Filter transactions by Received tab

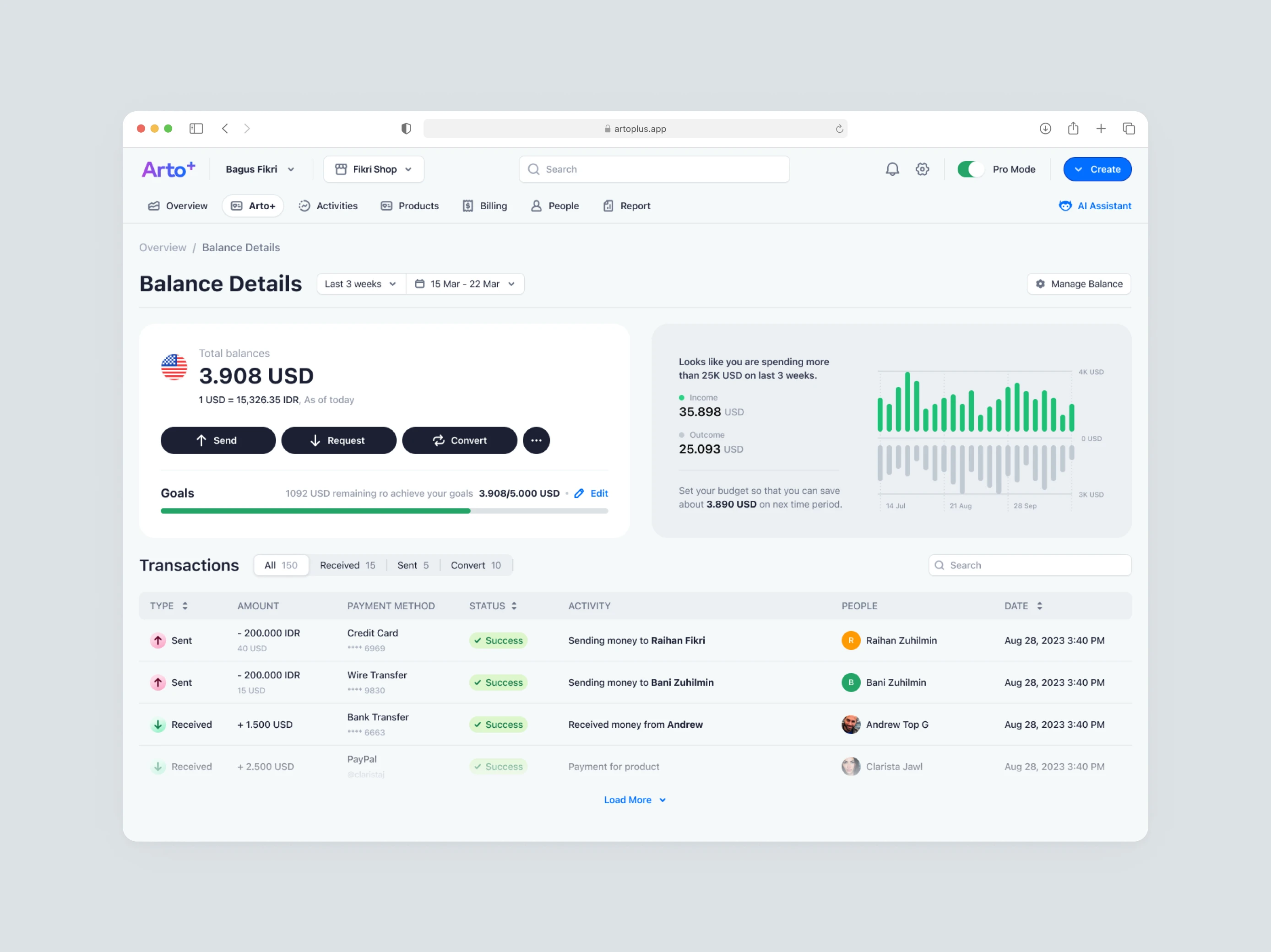(347, 565)
